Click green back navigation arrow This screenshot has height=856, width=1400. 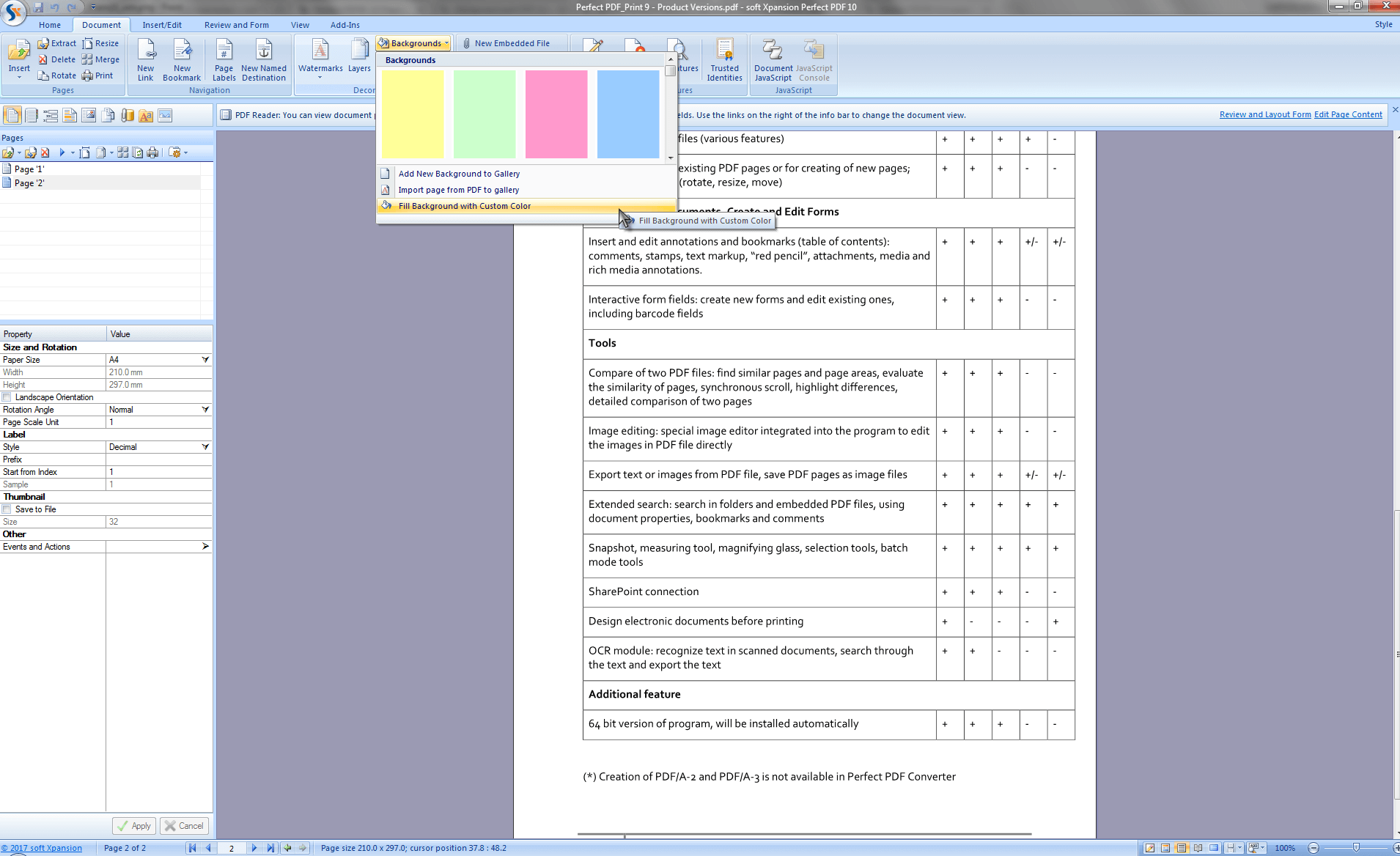[288, 848]
